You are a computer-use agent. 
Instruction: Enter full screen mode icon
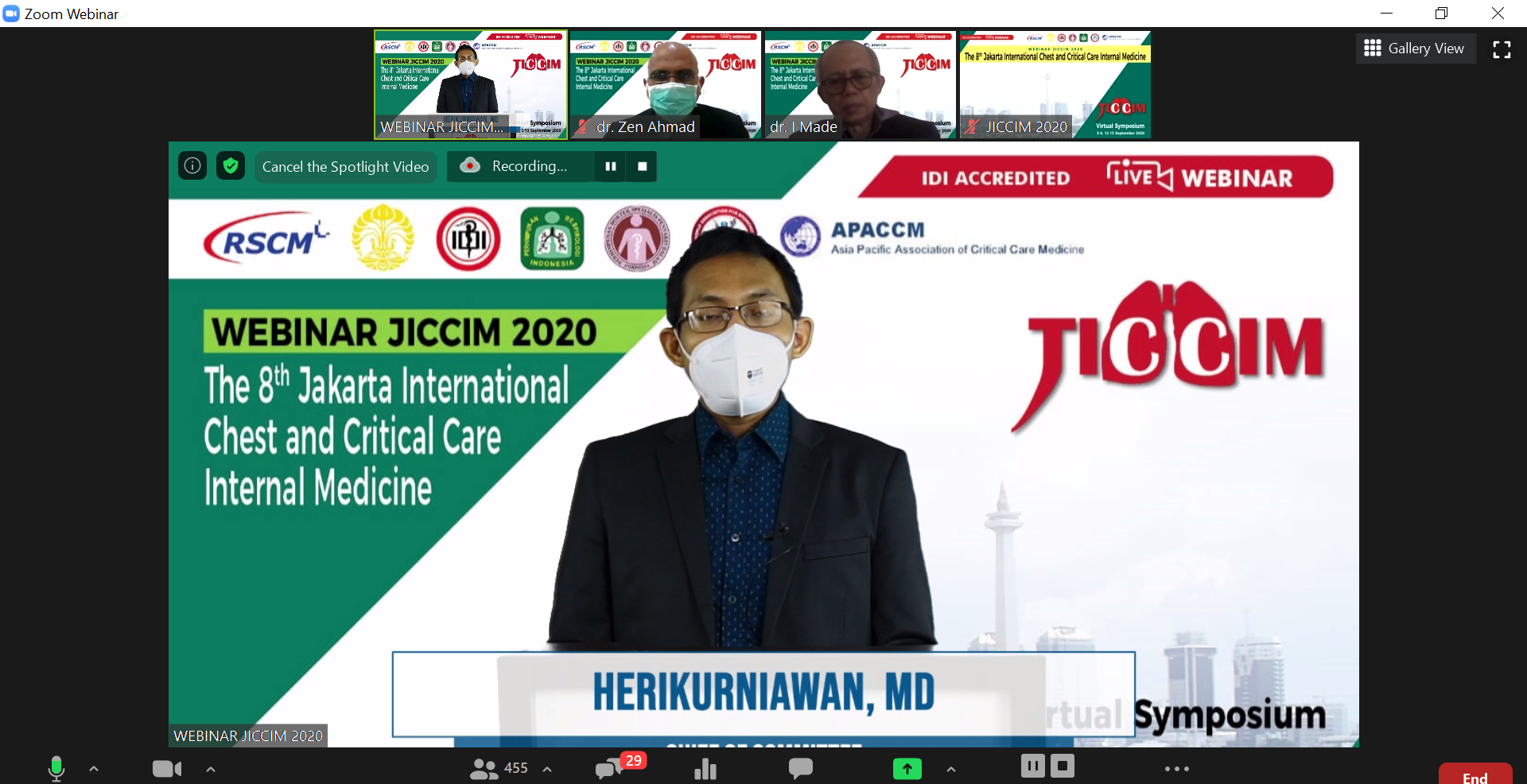(x=1502, y=49)
